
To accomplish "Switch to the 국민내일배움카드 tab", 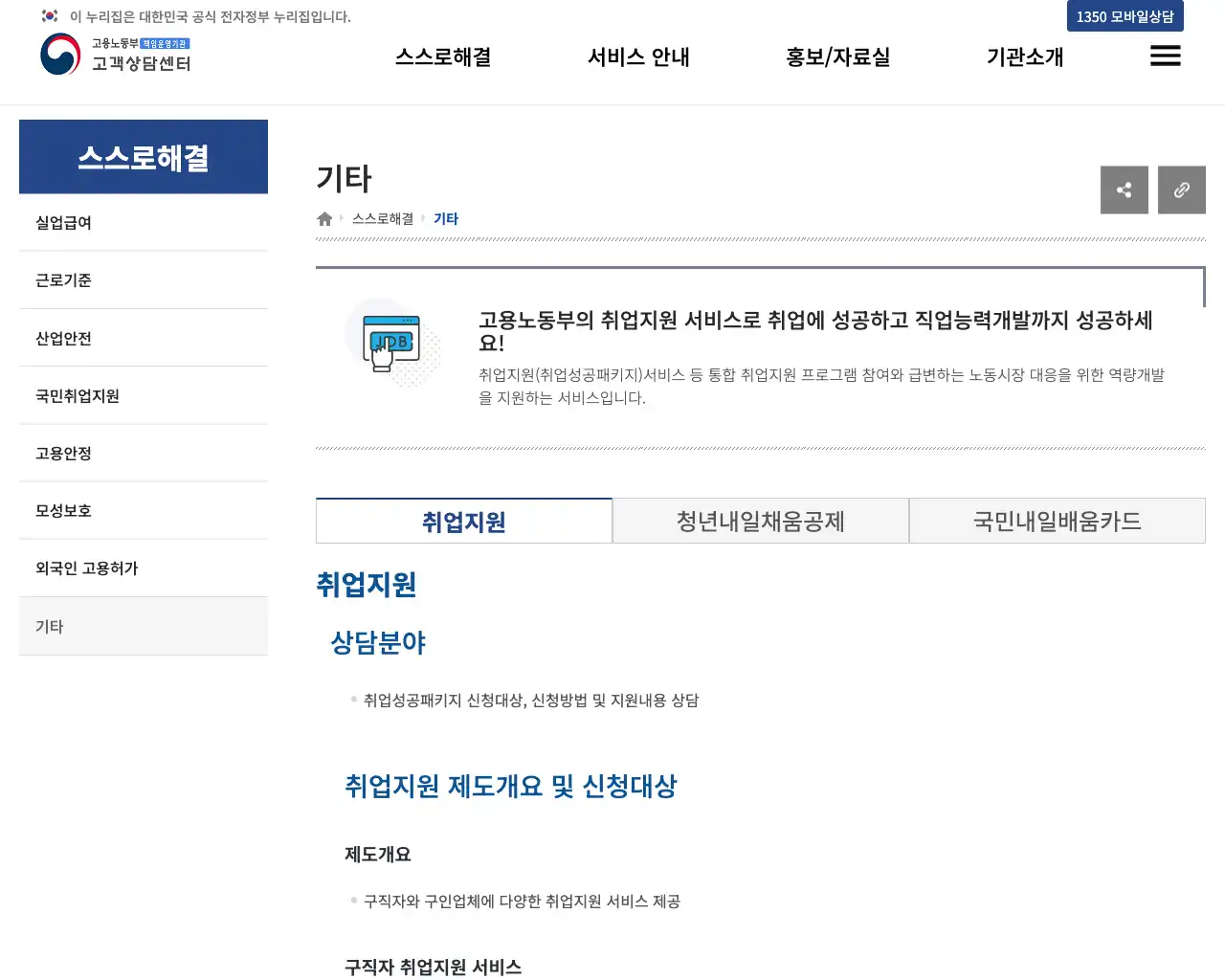I will tap(1057, 521).
